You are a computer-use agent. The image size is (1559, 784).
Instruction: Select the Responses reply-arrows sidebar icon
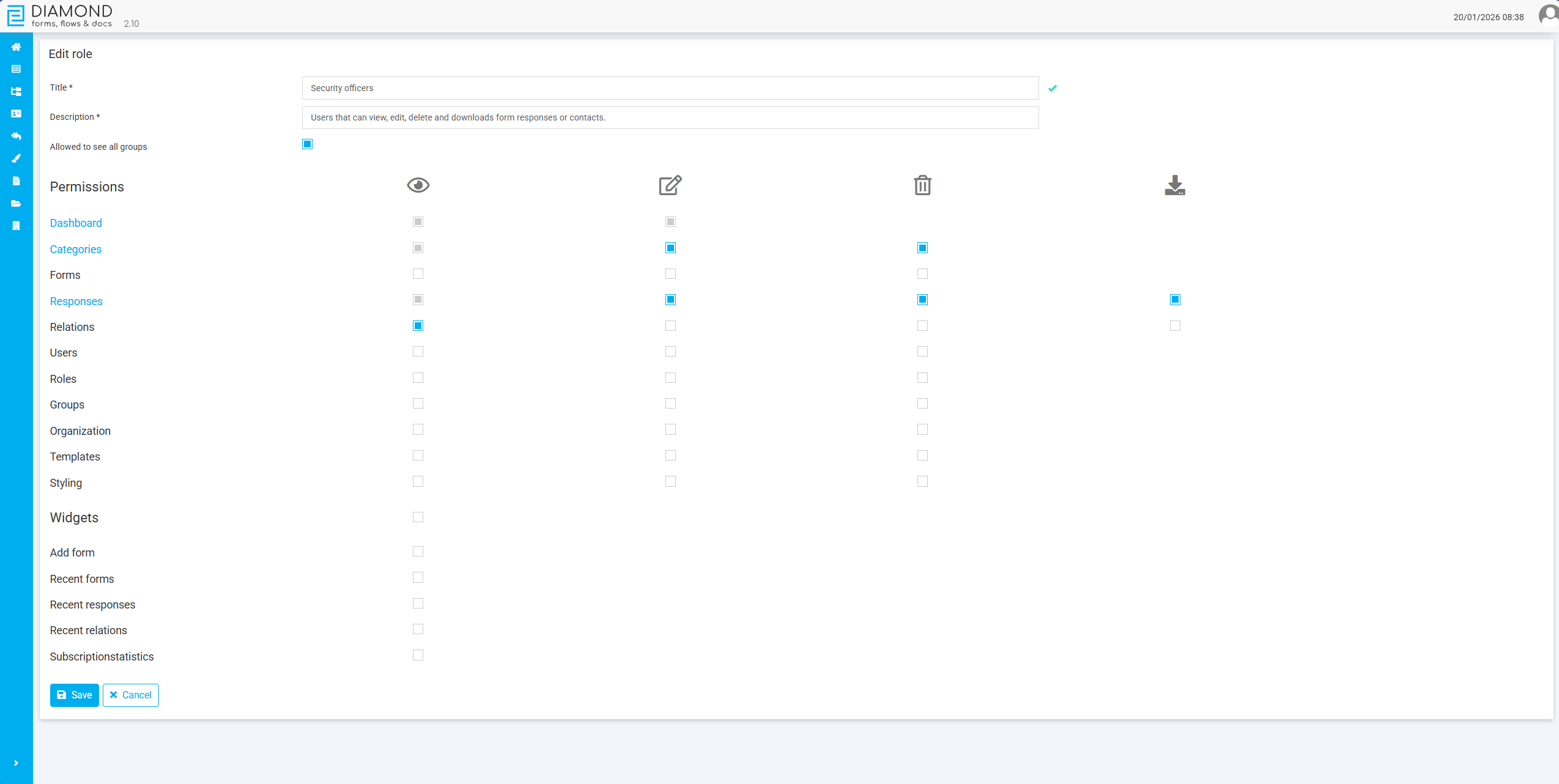pyautogui.click(x=17, y=136)
